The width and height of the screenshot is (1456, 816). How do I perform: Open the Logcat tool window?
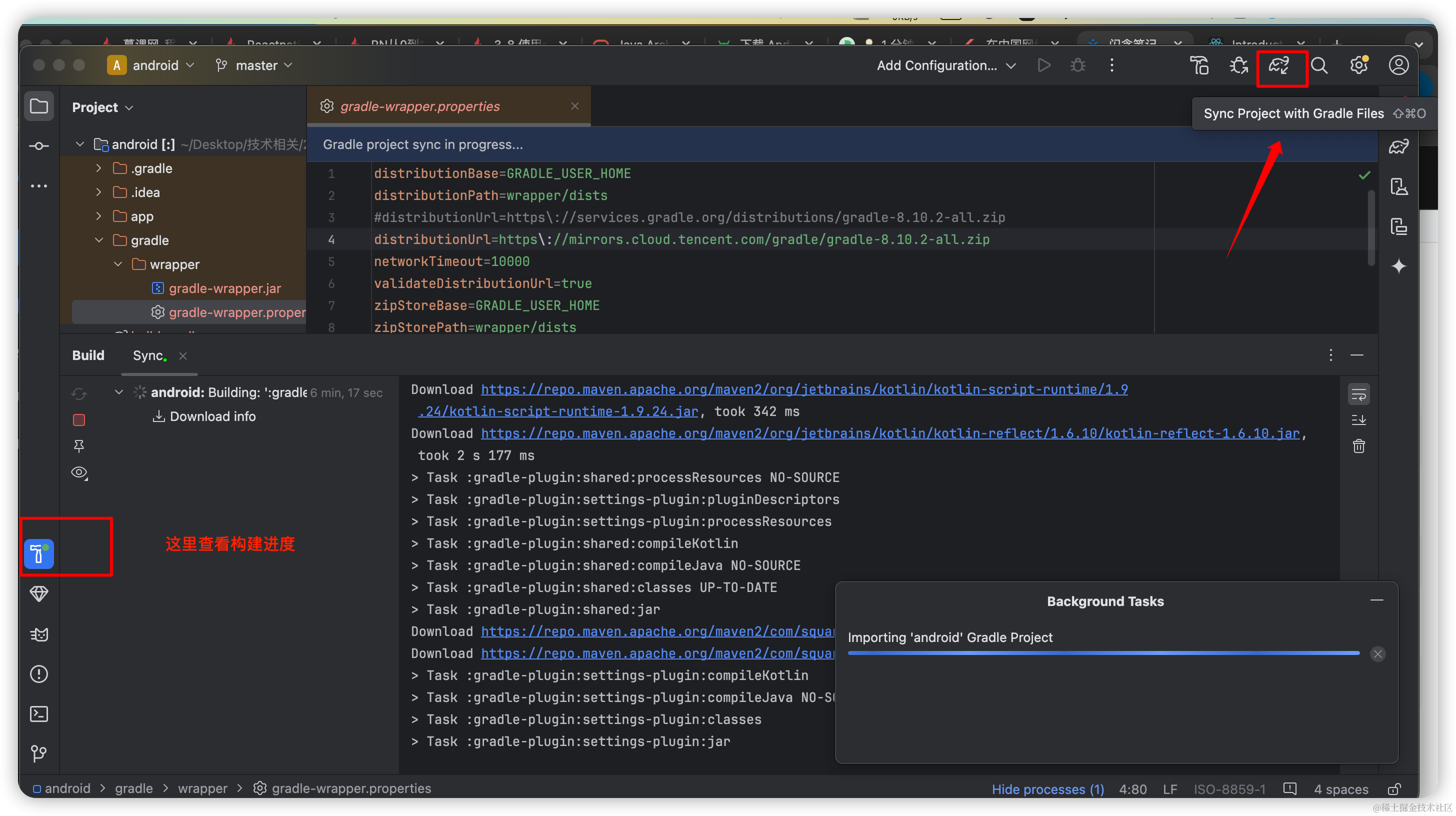[38, 634]
